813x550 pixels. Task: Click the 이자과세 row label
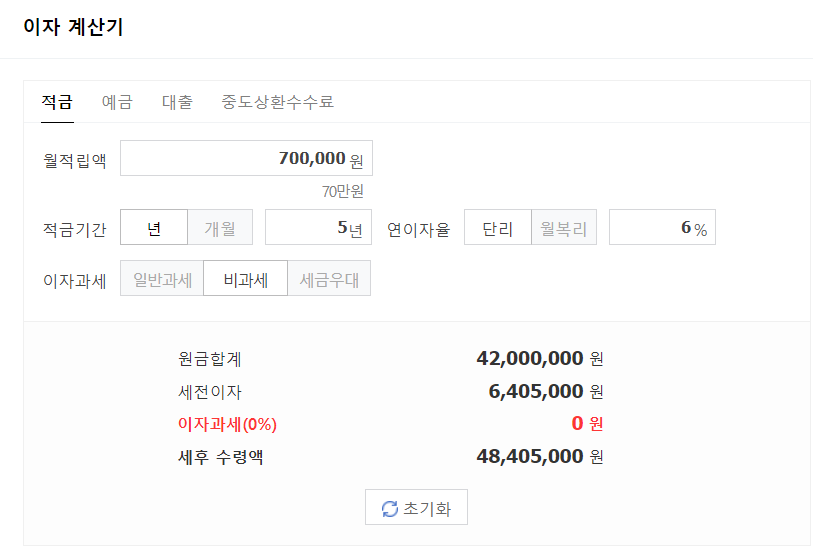tap(75, 280)
